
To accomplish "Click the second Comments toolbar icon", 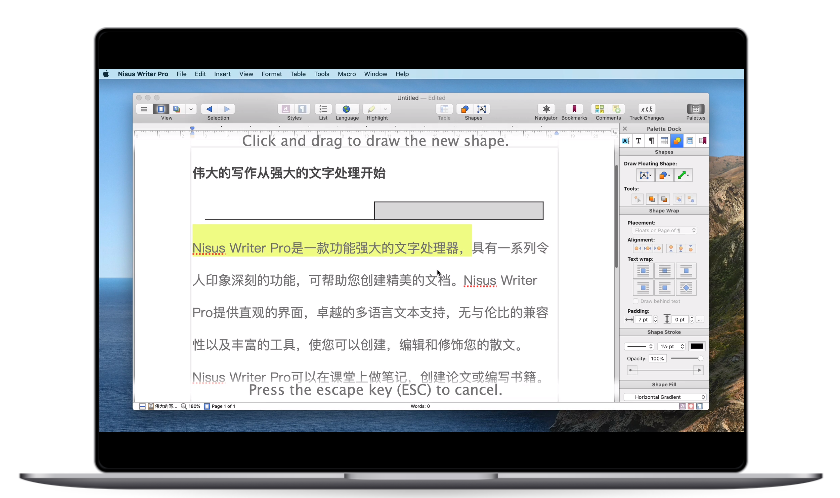I will click(617, 109).
